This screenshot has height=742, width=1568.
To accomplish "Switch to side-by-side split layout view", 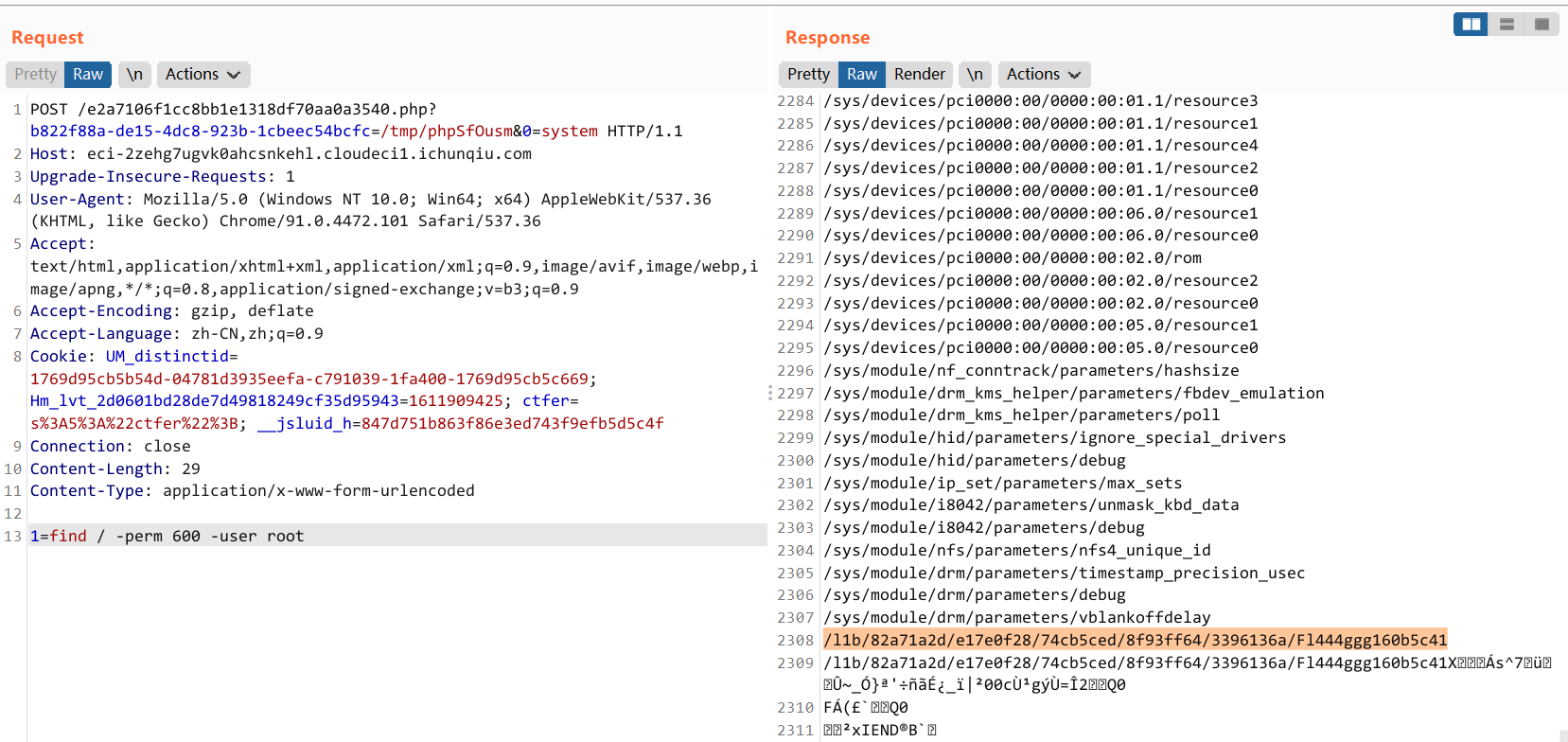I will click(1471, 25).
